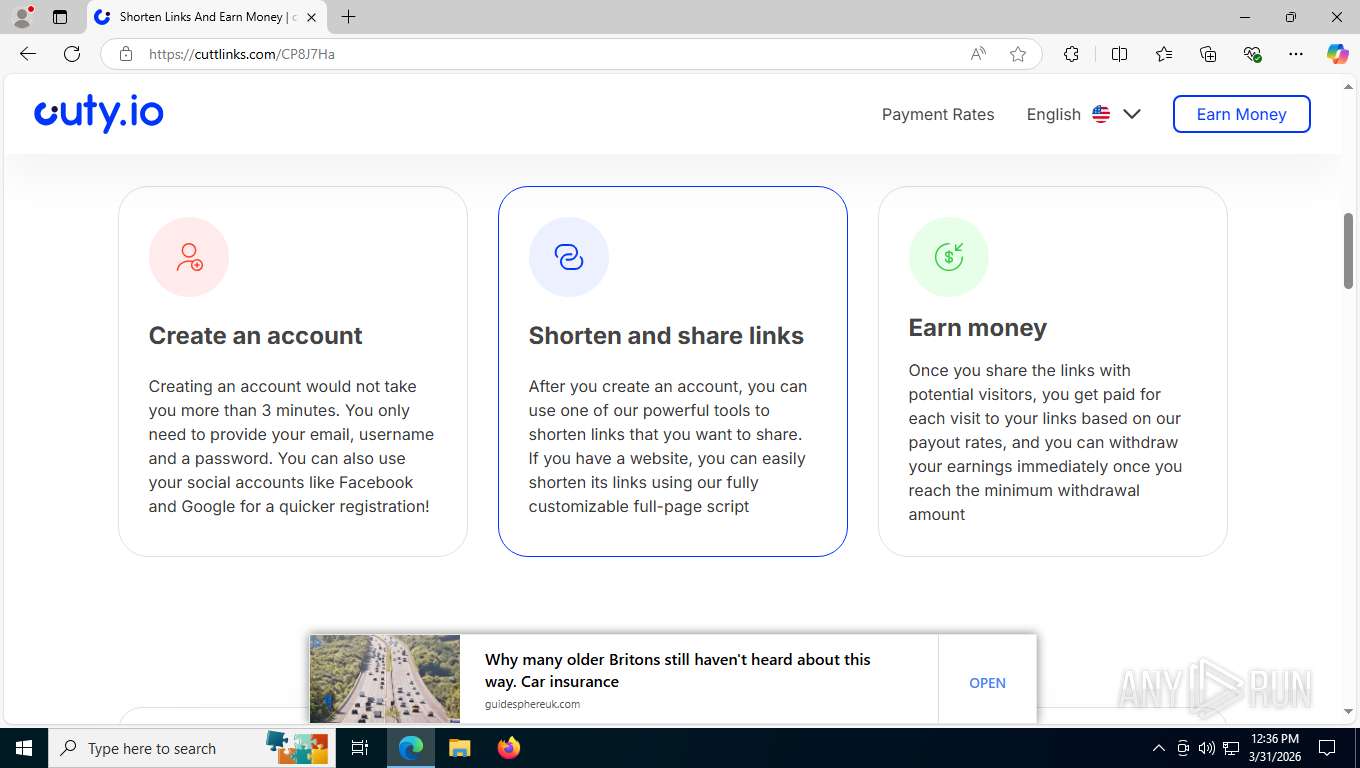Open the Copilot sidebar
This screenshot has width=1360, height=768.
pyautogui.click(x=1338, y=54)
